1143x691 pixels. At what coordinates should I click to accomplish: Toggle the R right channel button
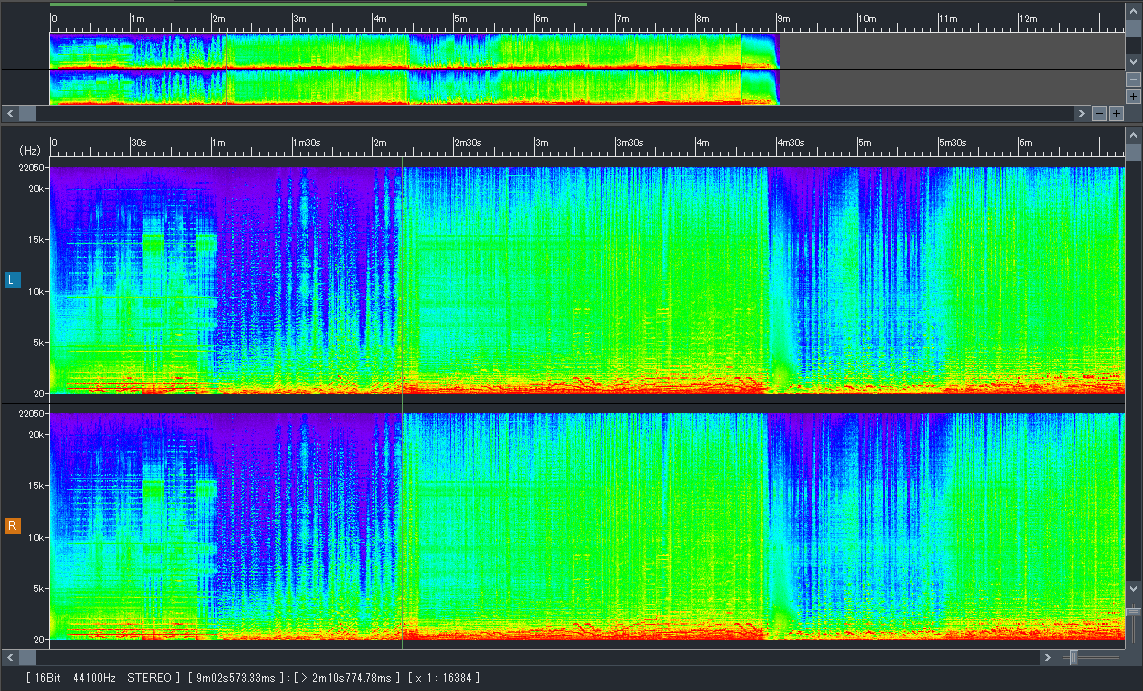click(13, 526)
